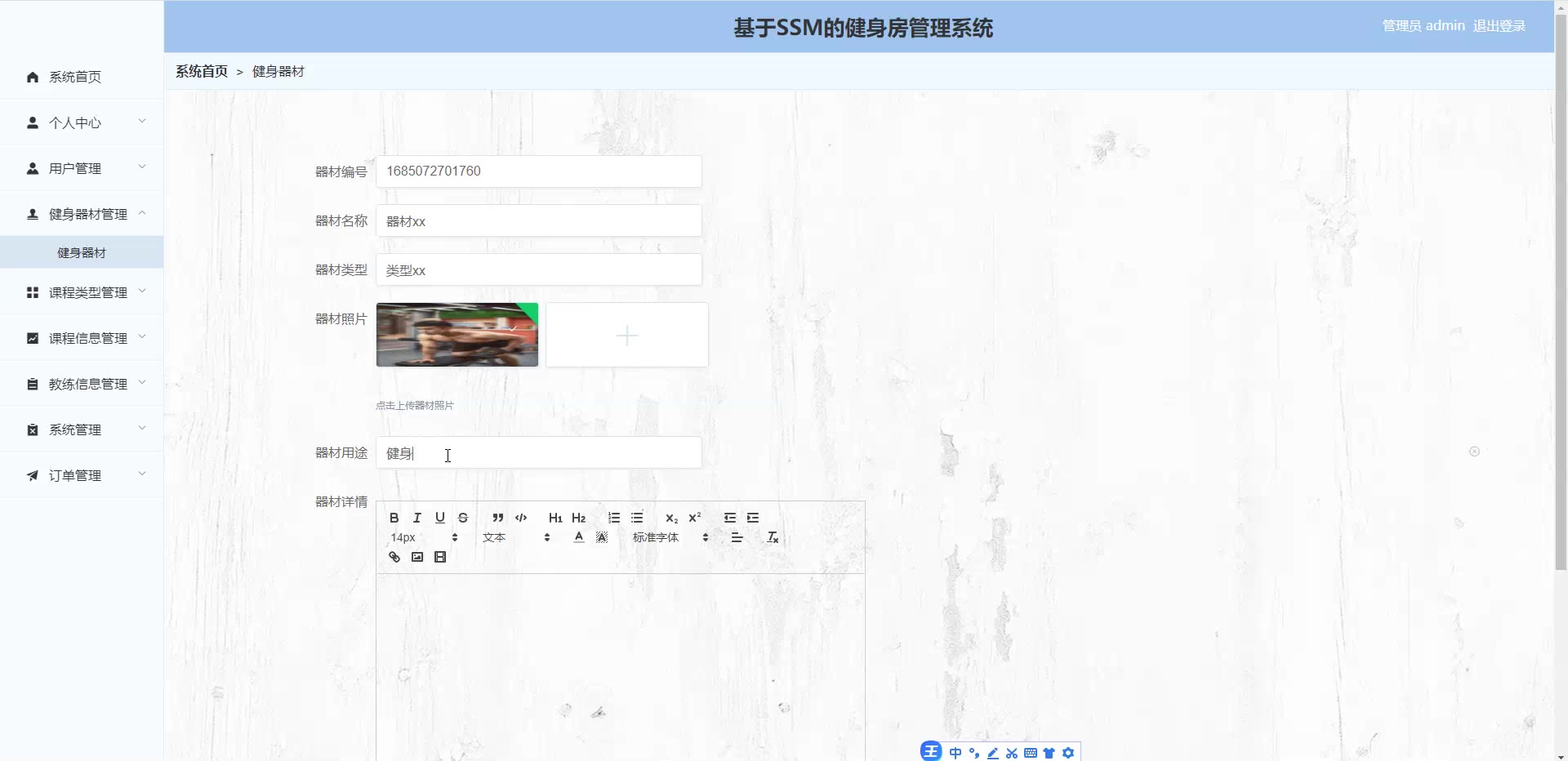Open IME handwriting pen tool

[993, 753]
